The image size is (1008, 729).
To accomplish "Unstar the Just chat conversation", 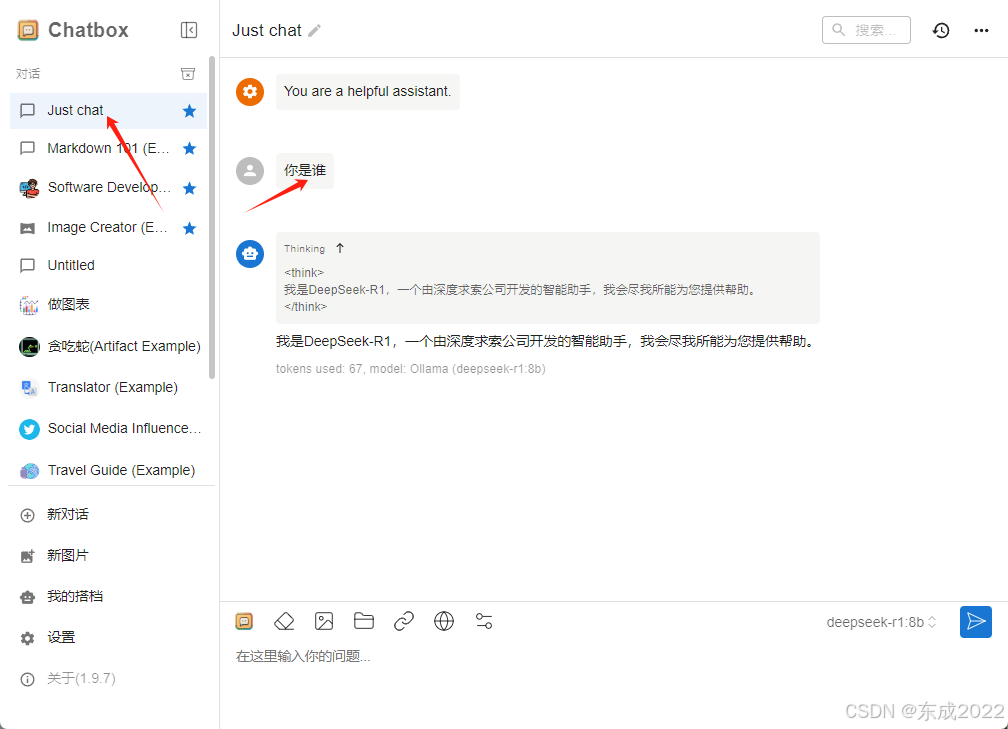I will click(189, 111).
